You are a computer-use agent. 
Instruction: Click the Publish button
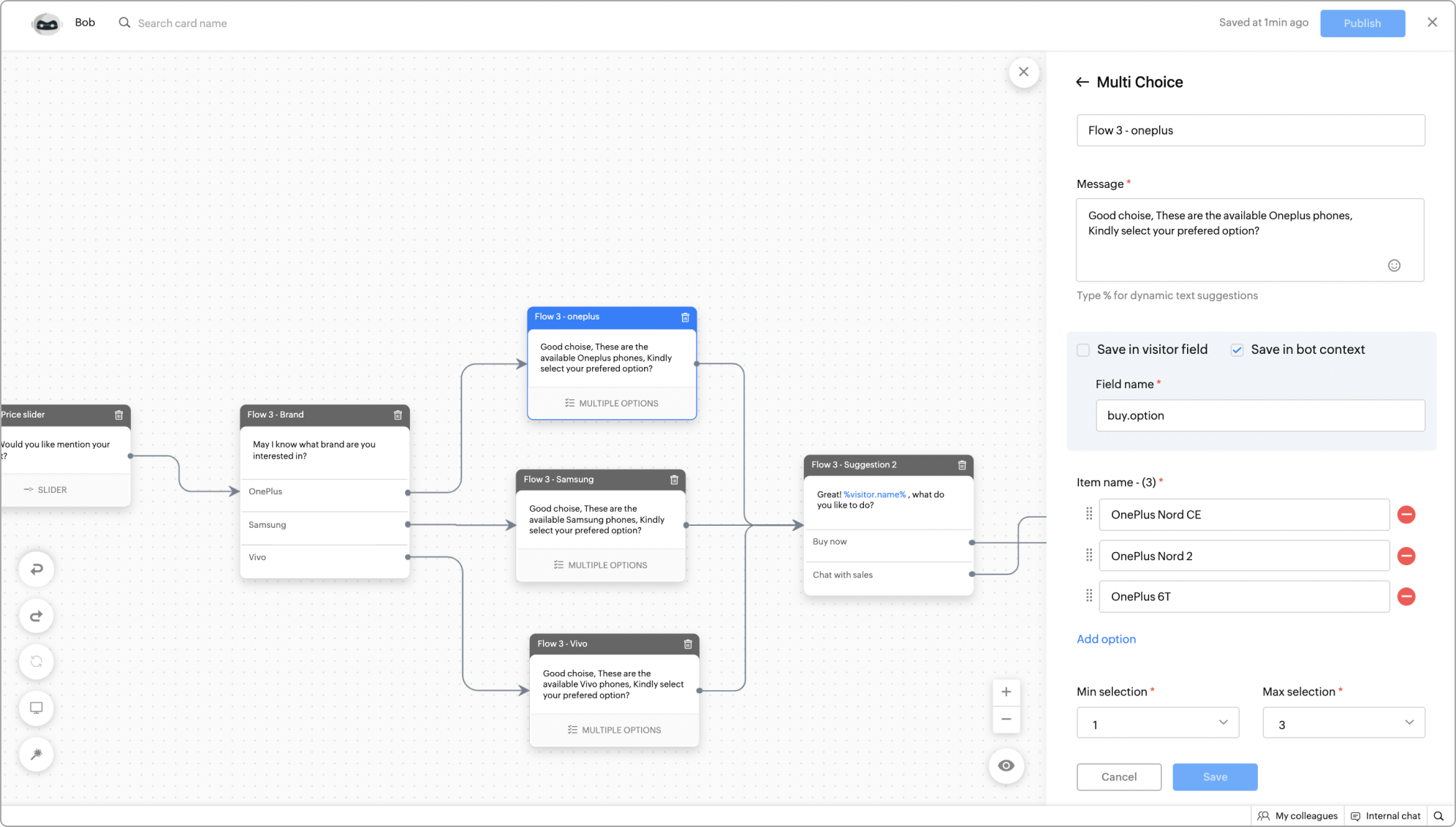[x=1362, y=23]
